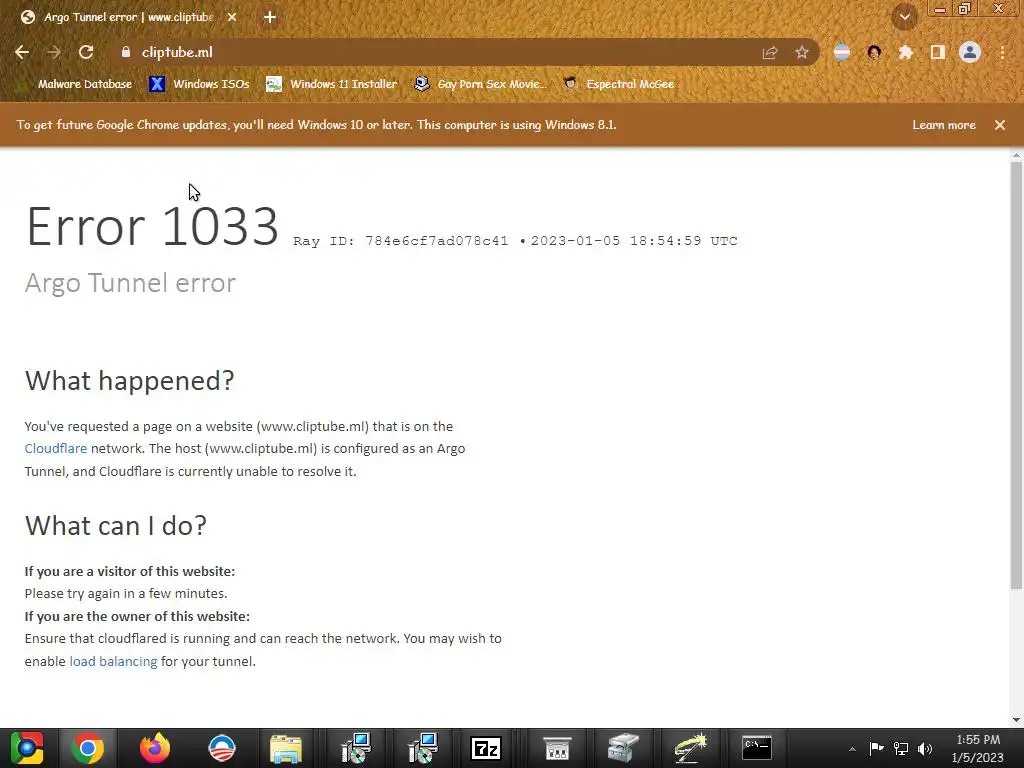Click the page vertical scrollbar thumb
This screenshot has height=768, width=1024.
tap(1016, 376)
